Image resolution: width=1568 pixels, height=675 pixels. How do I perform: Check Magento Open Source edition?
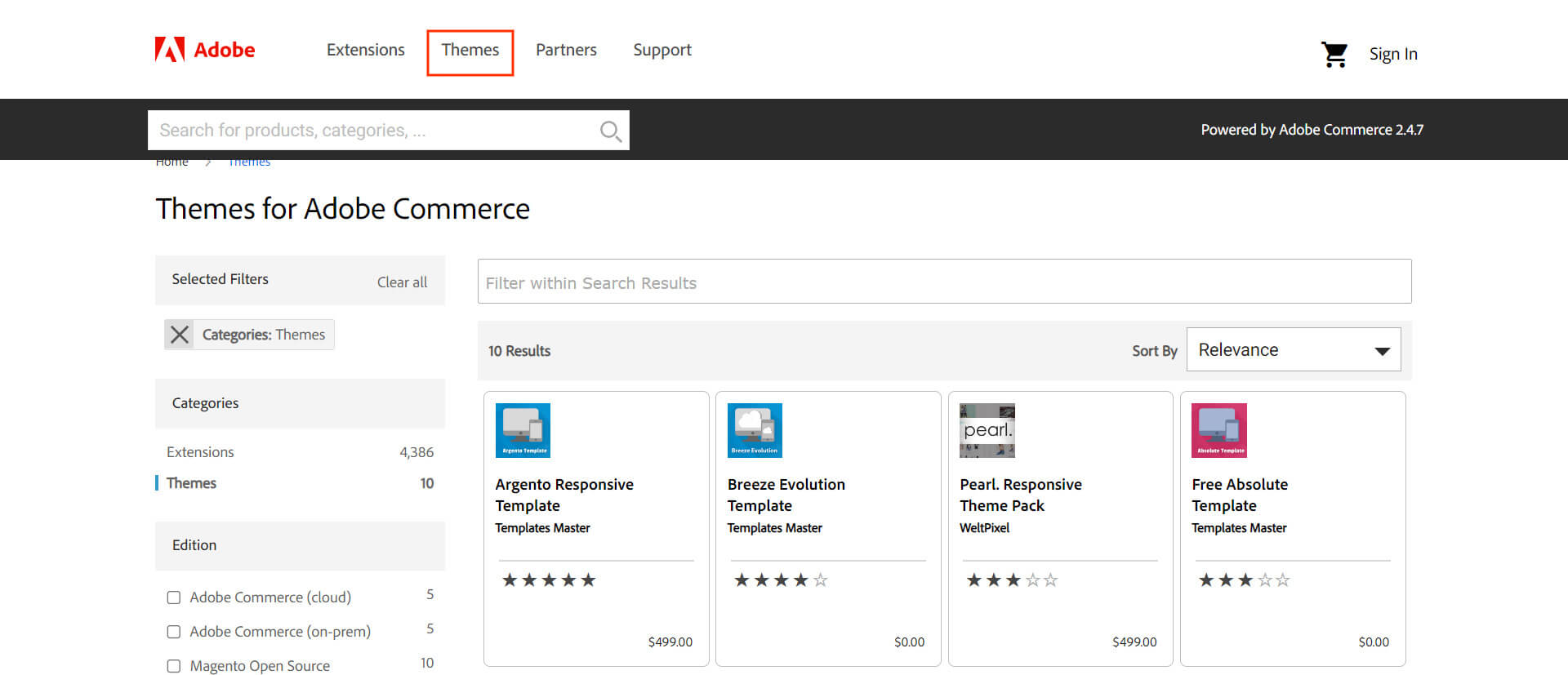tap(174, 666)
